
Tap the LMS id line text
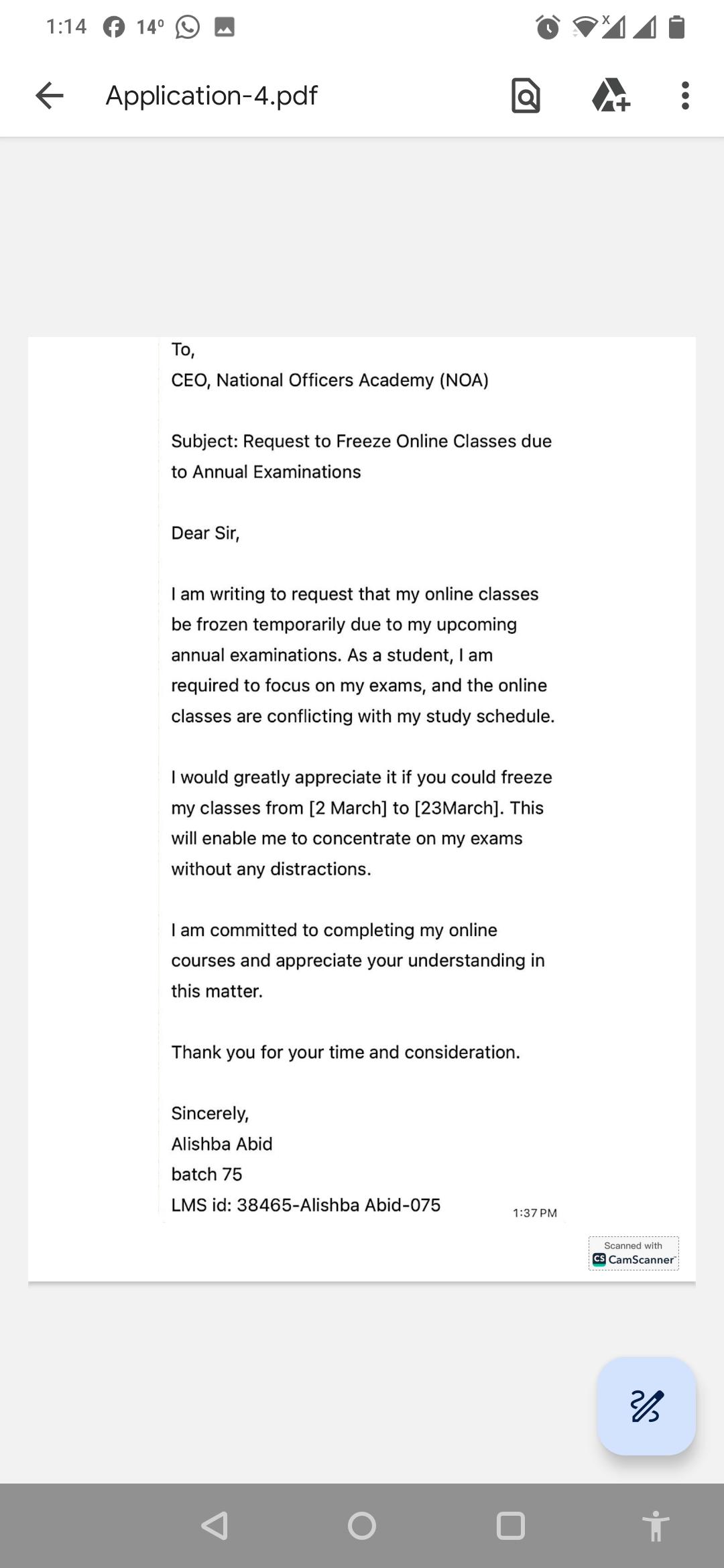306,1205
